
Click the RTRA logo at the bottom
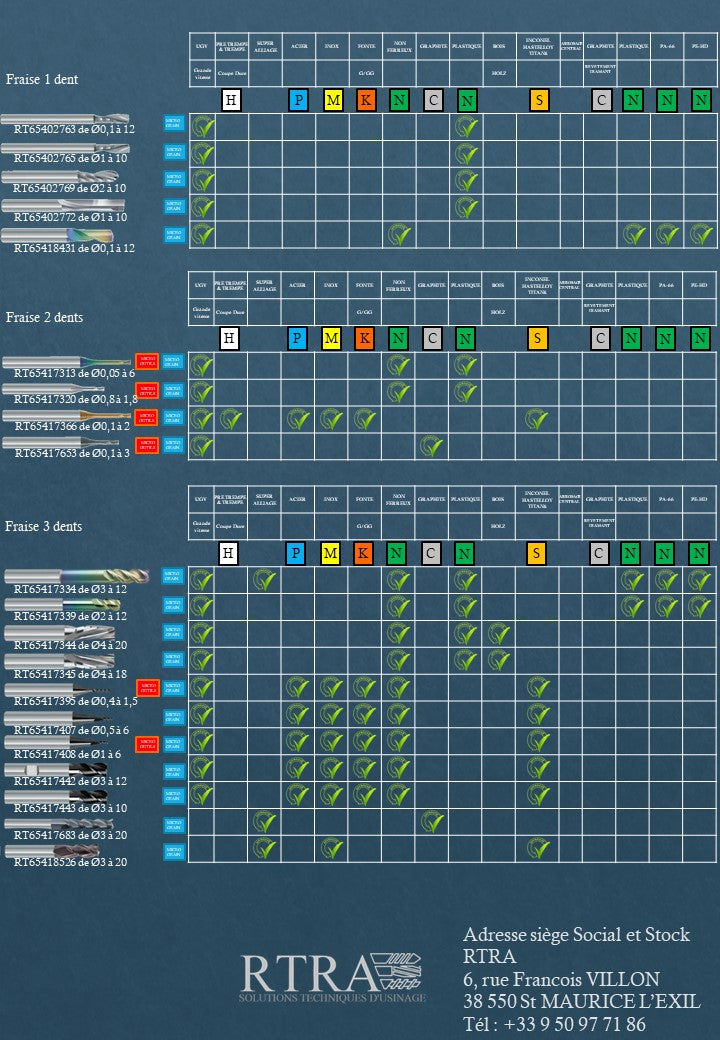(331, 977)
